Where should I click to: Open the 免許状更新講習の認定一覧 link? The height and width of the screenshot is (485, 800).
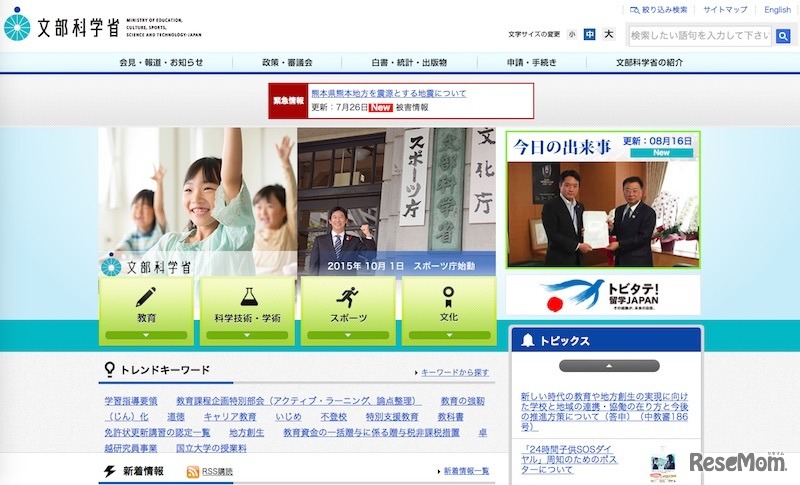point(157,432)
